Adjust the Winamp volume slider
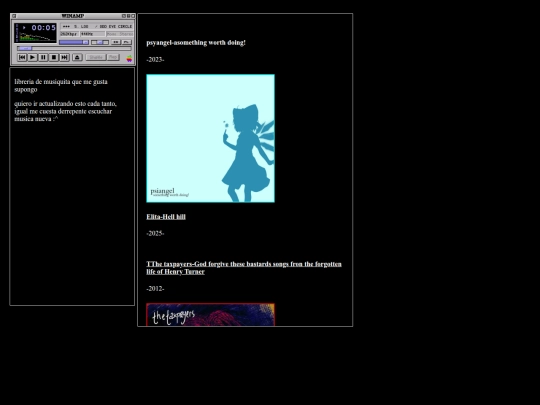 click(x=74, y=42)
